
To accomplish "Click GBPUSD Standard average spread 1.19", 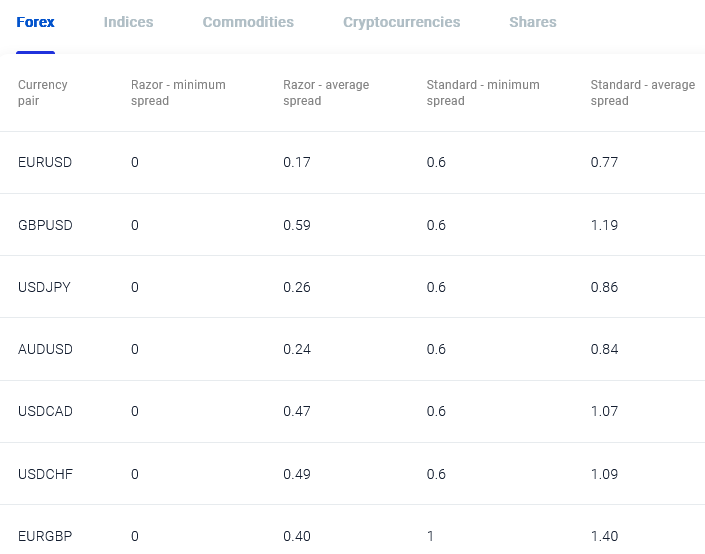I will (x=604, y=225).
